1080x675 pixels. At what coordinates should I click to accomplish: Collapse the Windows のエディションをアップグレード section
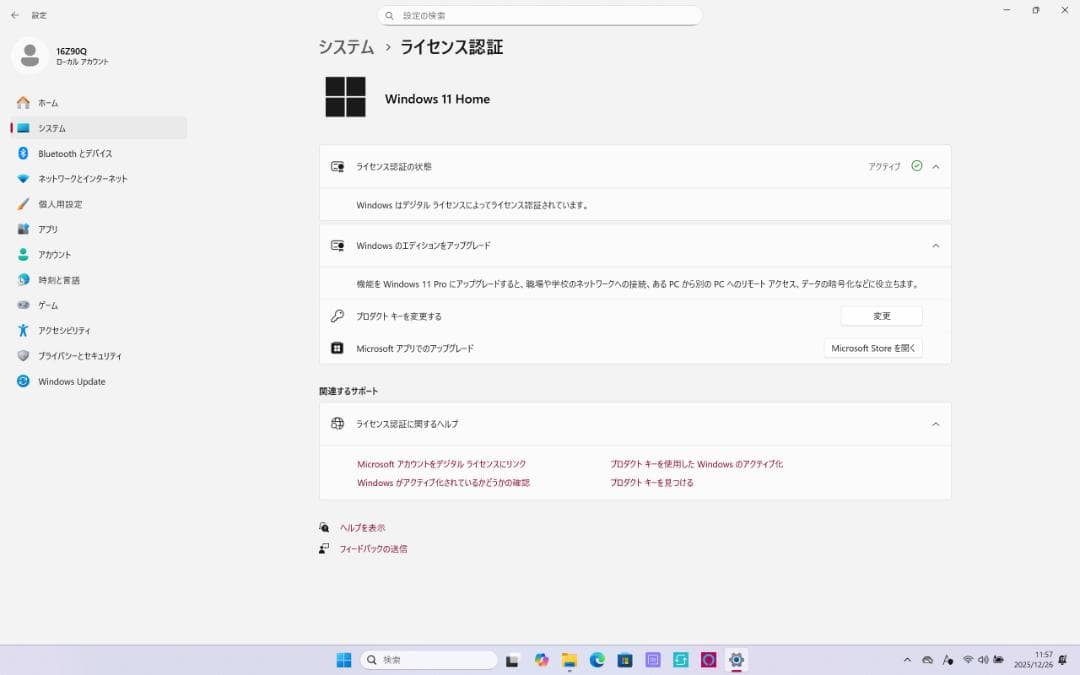coord(936,245)
